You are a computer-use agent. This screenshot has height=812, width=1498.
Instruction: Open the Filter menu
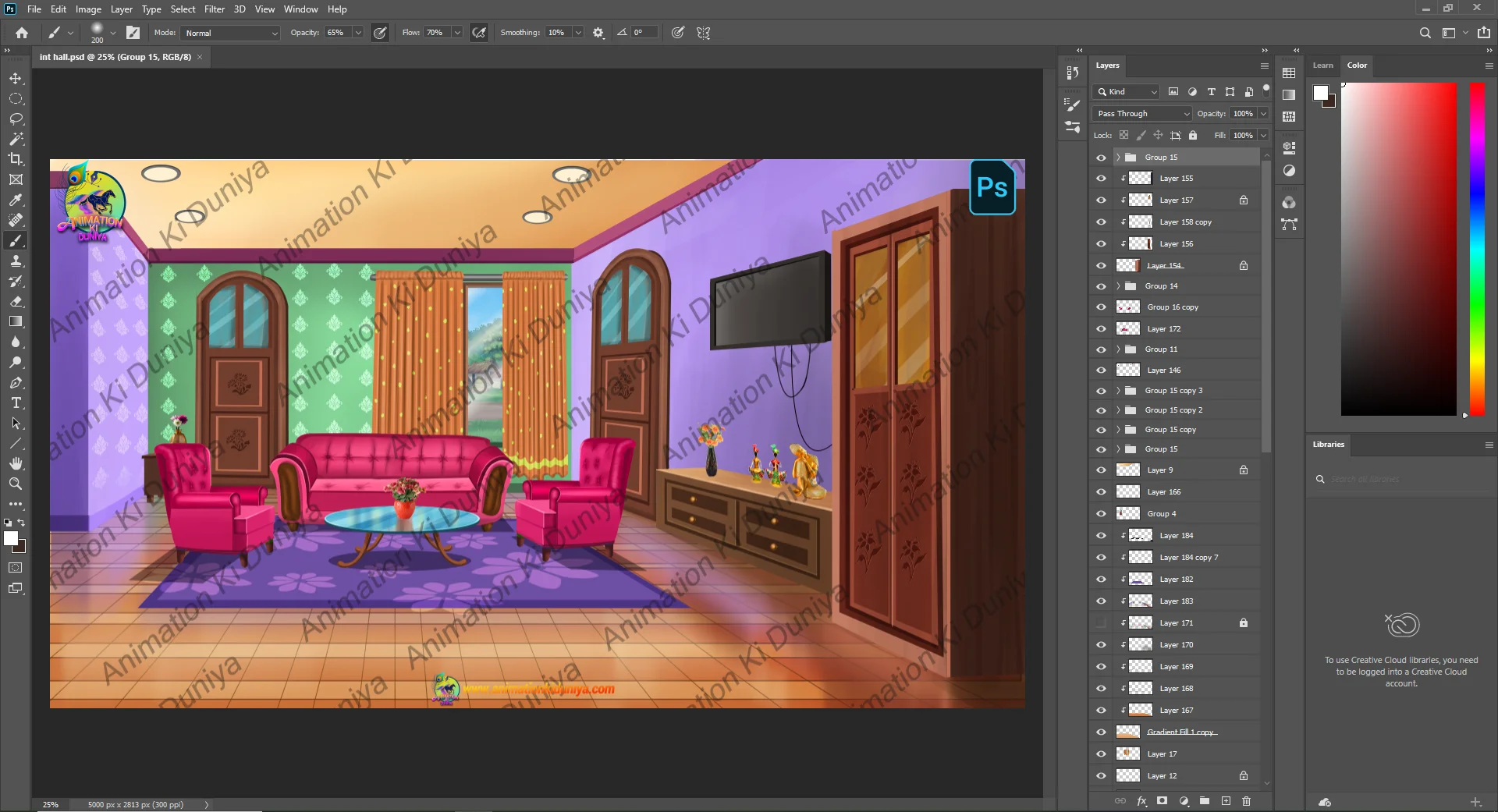214,9
